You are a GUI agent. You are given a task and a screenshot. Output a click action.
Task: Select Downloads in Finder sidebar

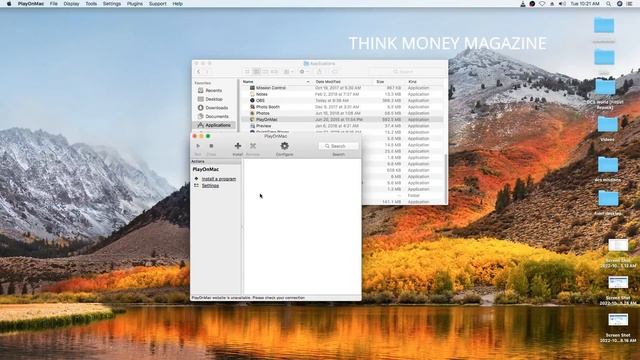(213, 108)
